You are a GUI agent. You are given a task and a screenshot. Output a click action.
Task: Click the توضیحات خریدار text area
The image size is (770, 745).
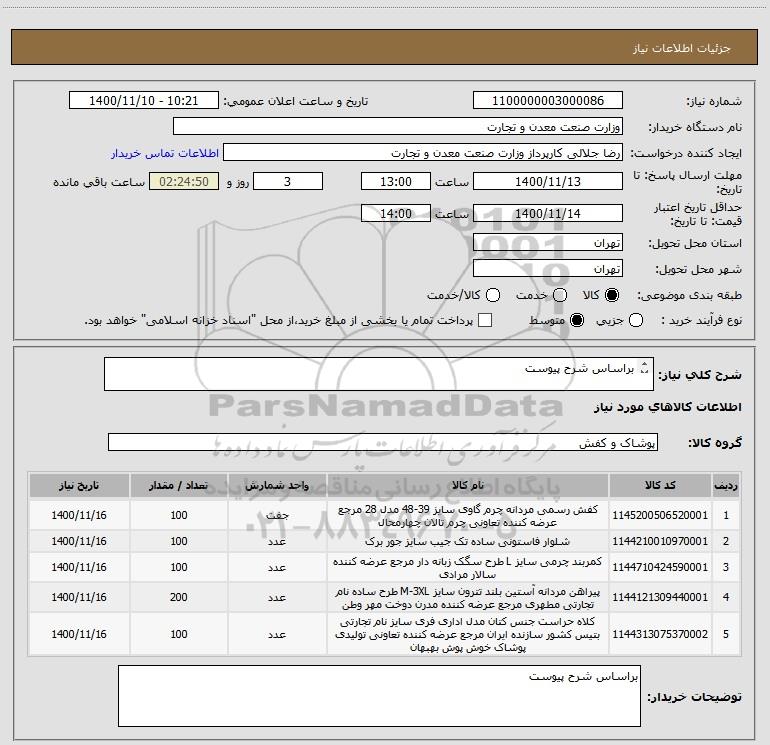(x=379, y=696)
